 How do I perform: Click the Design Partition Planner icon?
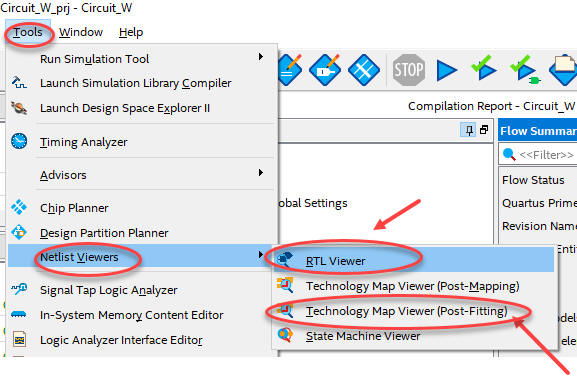(x=19, y=232)
